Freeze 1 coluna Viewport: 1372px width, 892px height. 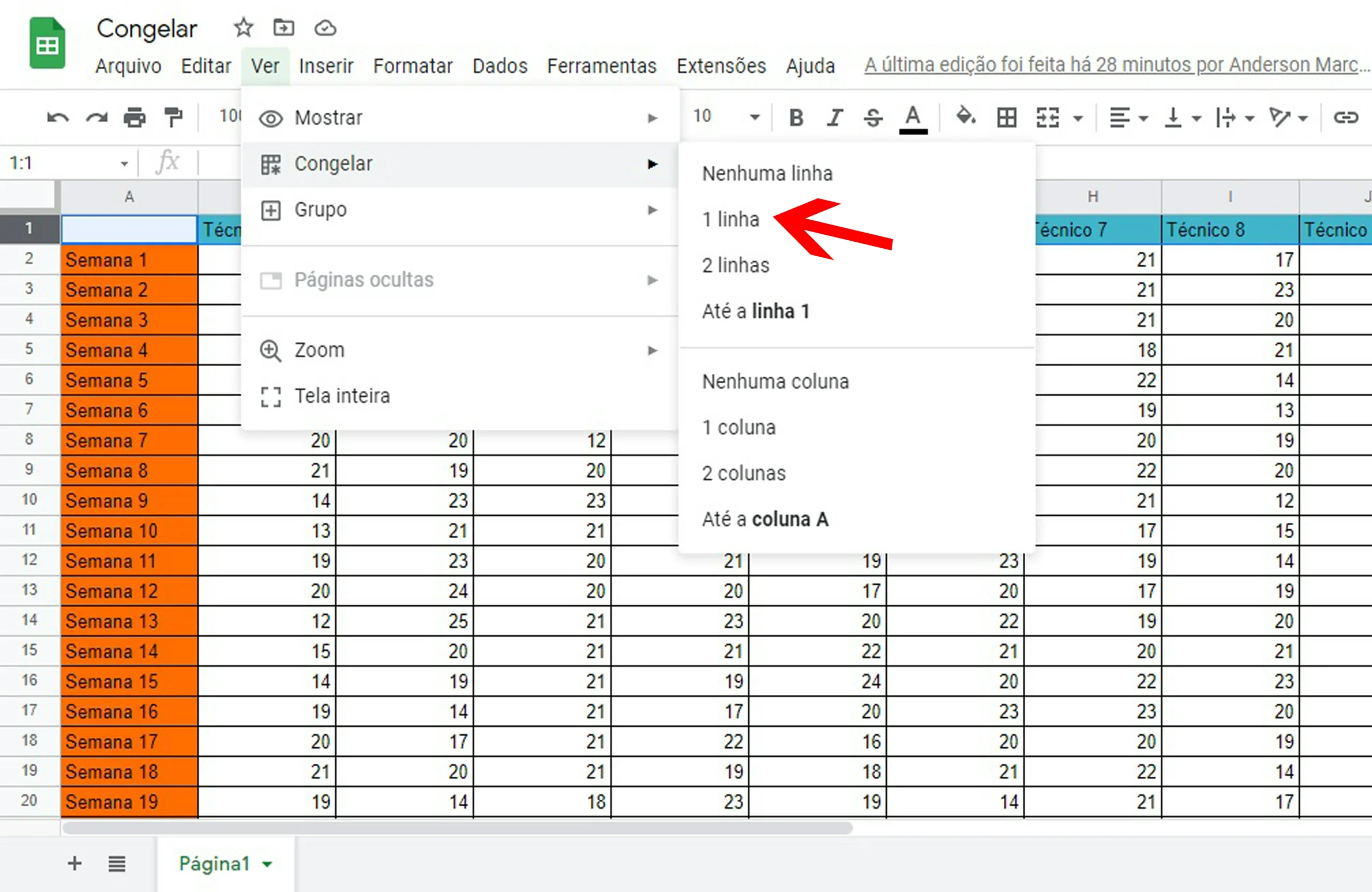pos(856,428)
